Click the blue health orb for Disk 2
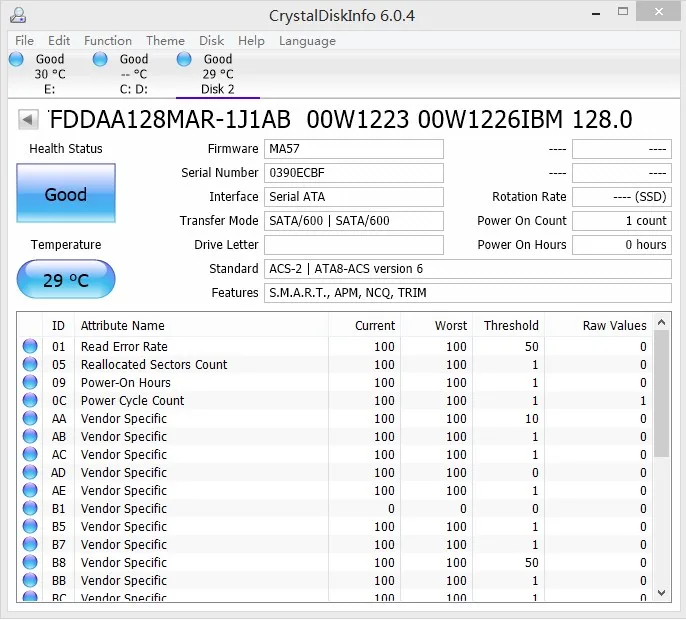 click(184, 59)
